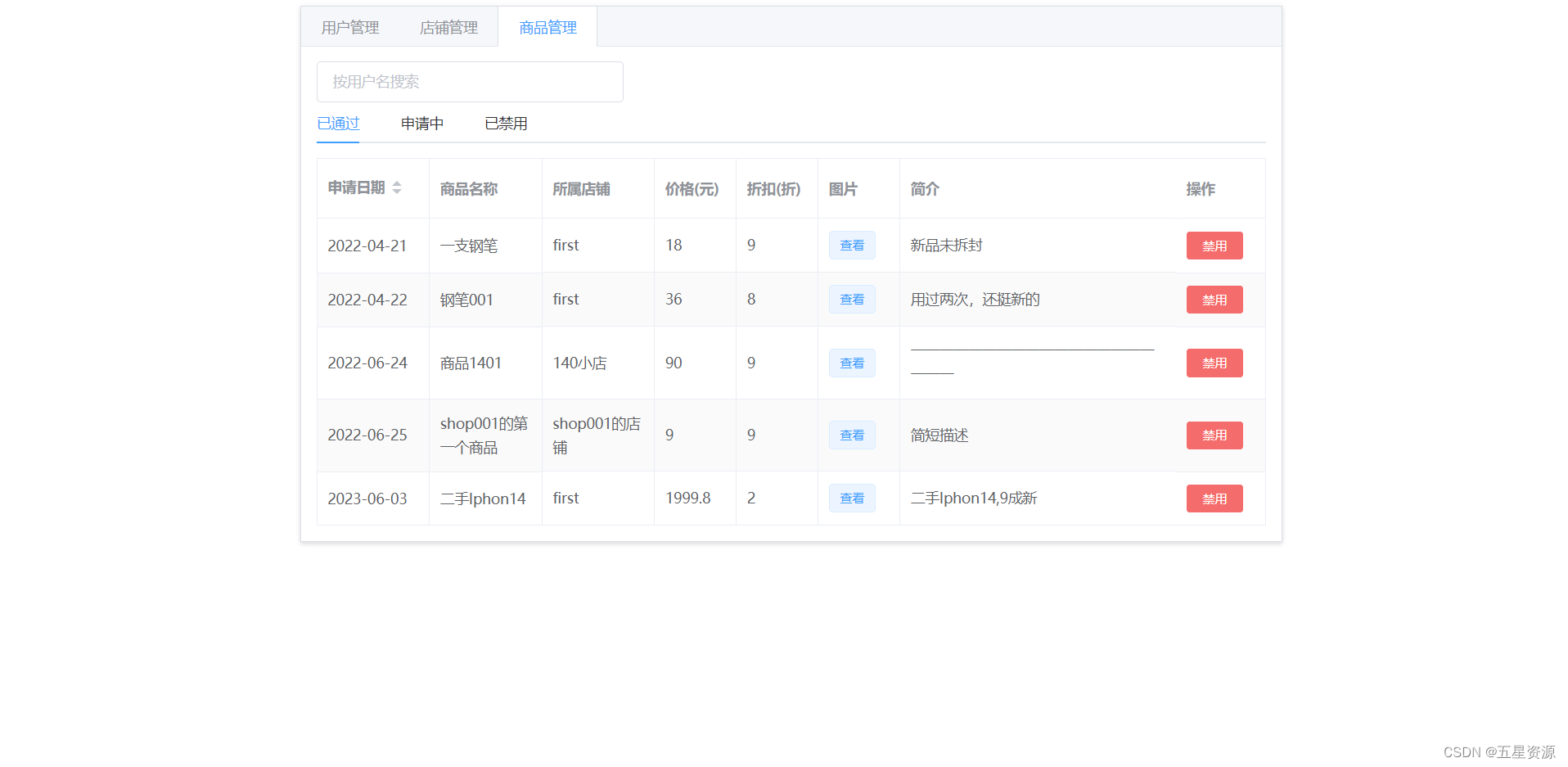Disable the 商品1401 product
The image size is (1568, 767).
1214,363
